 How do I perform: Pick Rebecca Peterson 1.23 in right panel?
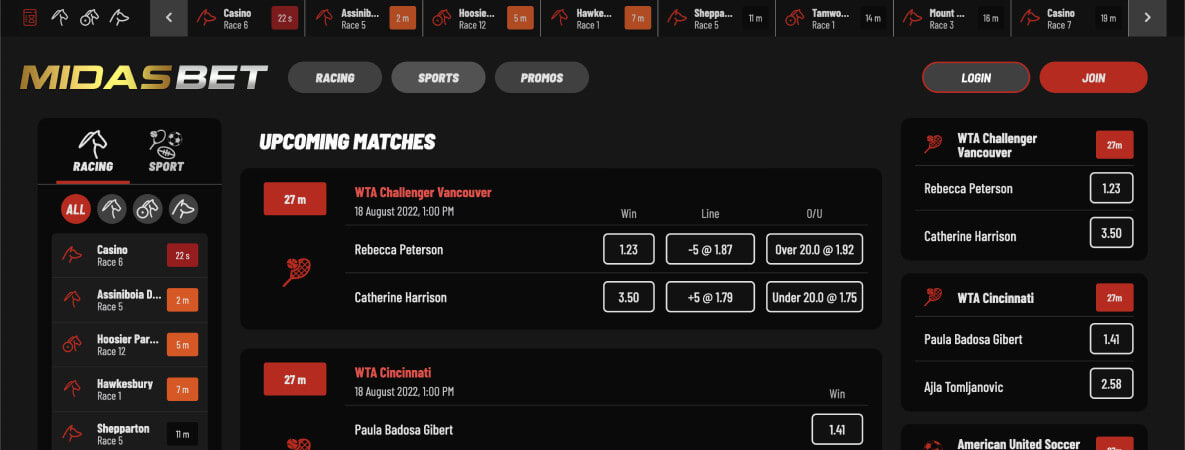[x=1111, y=188]
